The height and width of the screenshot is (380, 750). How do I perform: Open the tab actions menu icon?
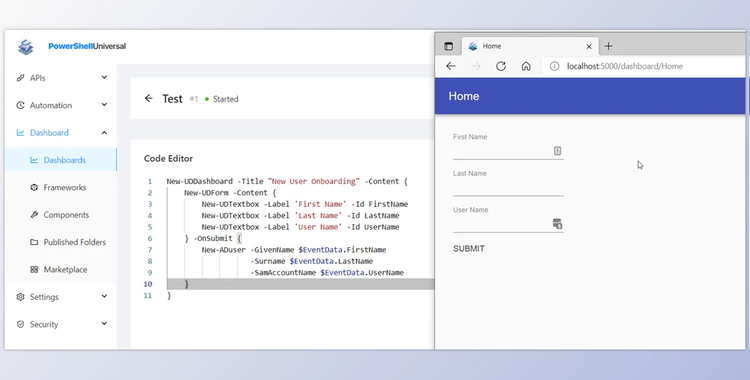pos(448,46)
